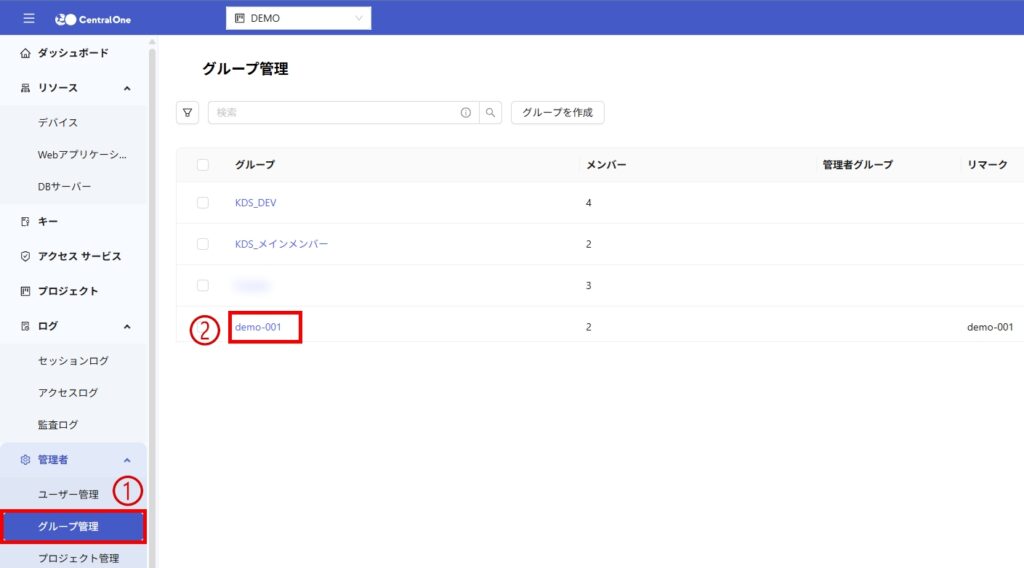Viewport: 1024px width, 568px height.
Task: Open the DEMO project dropdown
Action: (x=299, y=18)
